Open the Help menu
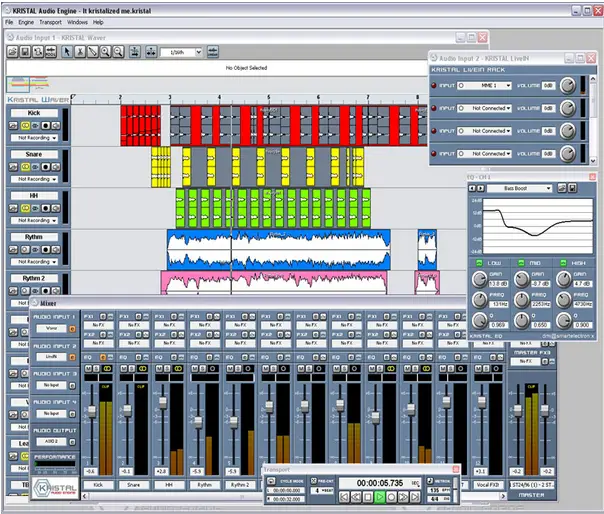Image resolution: width=604 pixels, height=514 pixels. (98, 22)
